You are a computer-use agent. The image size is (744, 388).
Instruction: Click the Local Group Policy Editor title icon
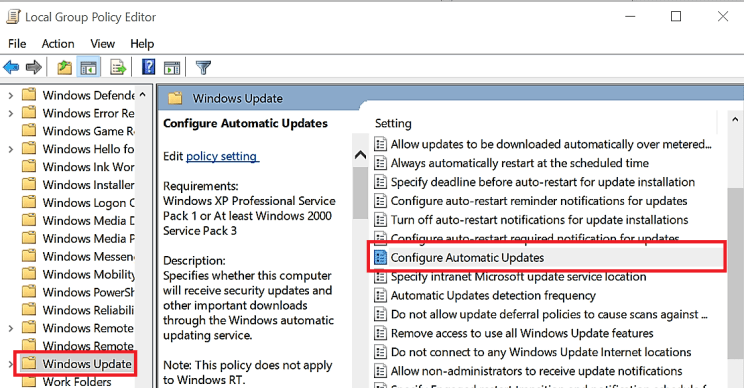click(x=13, y=17)
